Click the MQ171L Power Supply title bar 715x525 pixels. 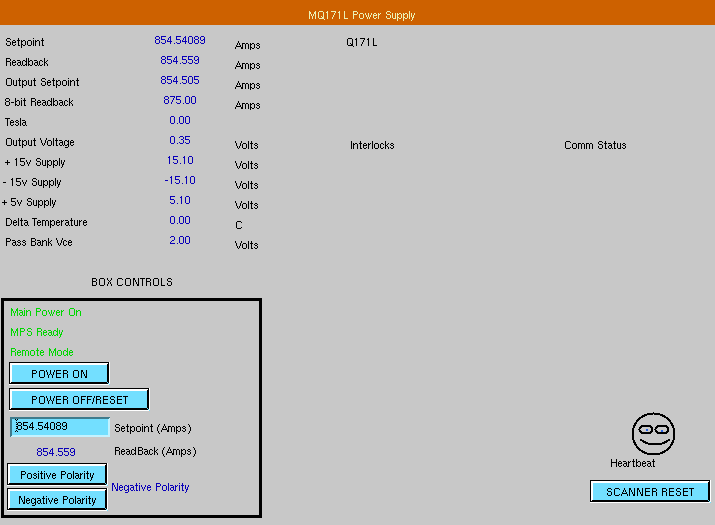pos(358,13)
